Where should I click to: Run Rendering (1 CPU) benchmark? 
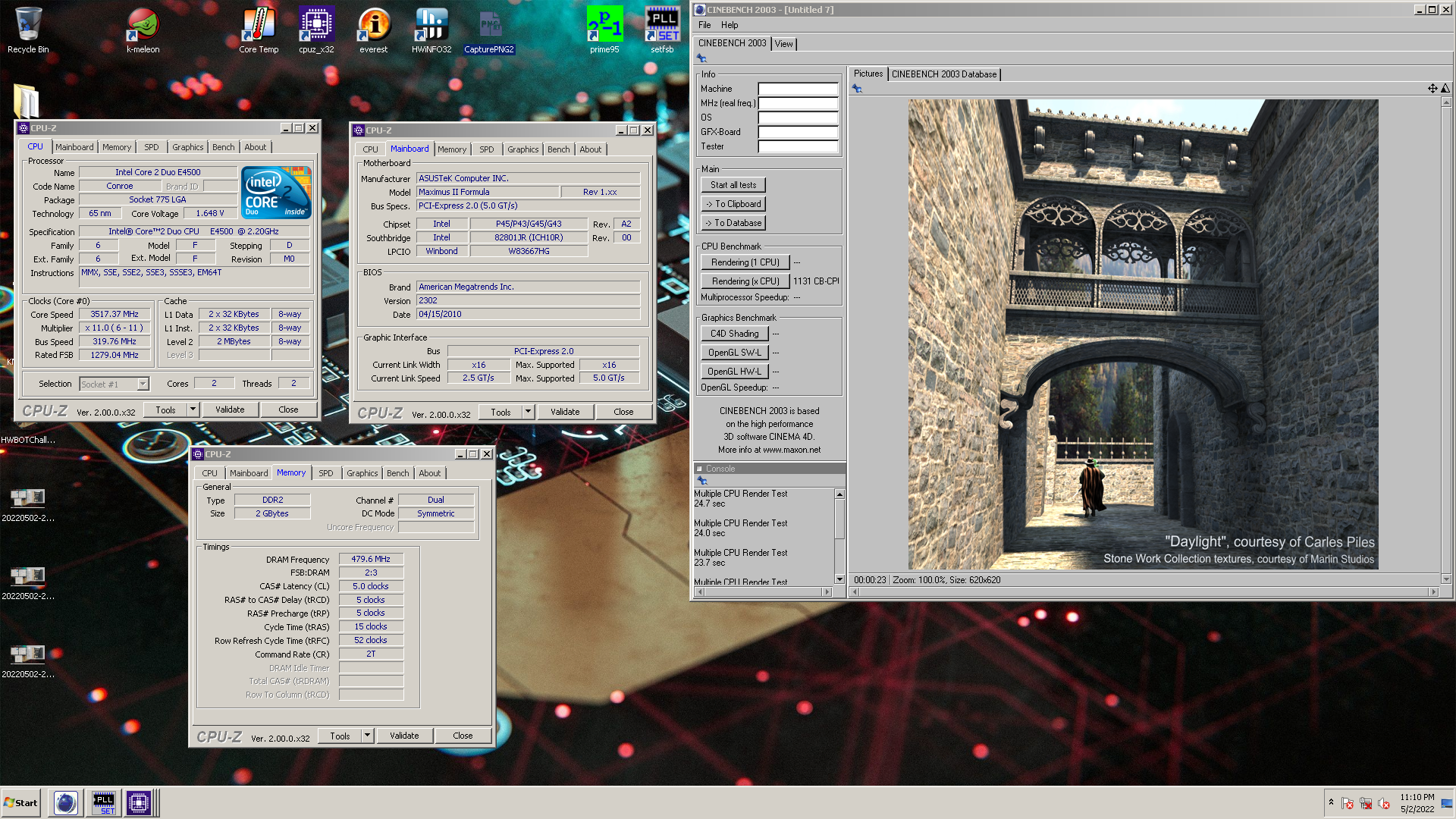click(745, 262)
